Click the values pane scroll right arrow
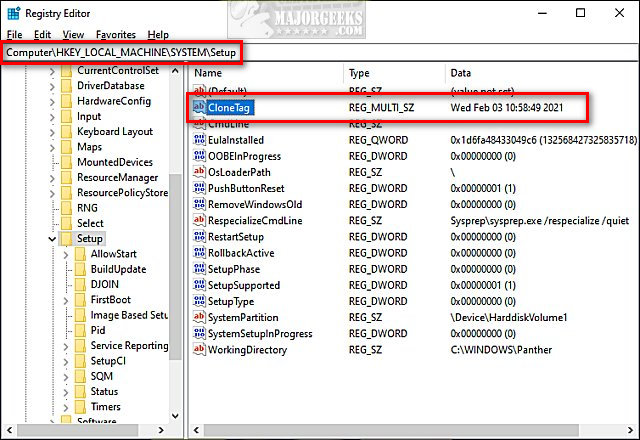Viewport: 640px width, 440px height. coord(631,430)
